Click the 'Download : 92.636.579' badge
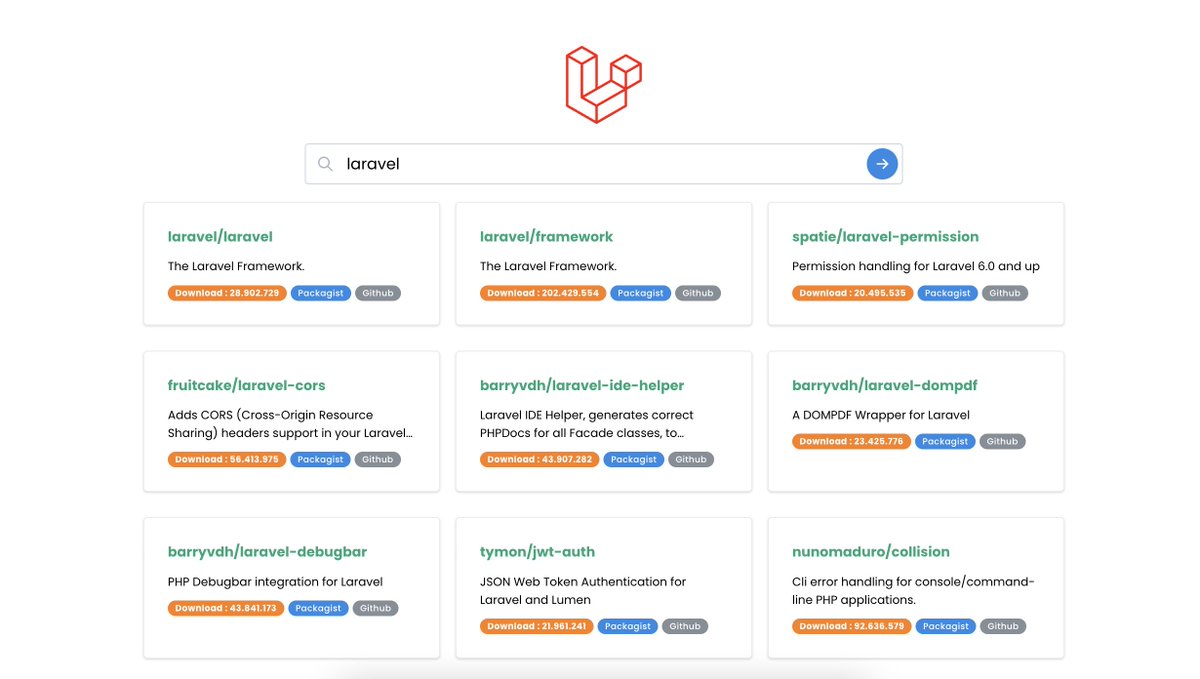 click(852, 626)
